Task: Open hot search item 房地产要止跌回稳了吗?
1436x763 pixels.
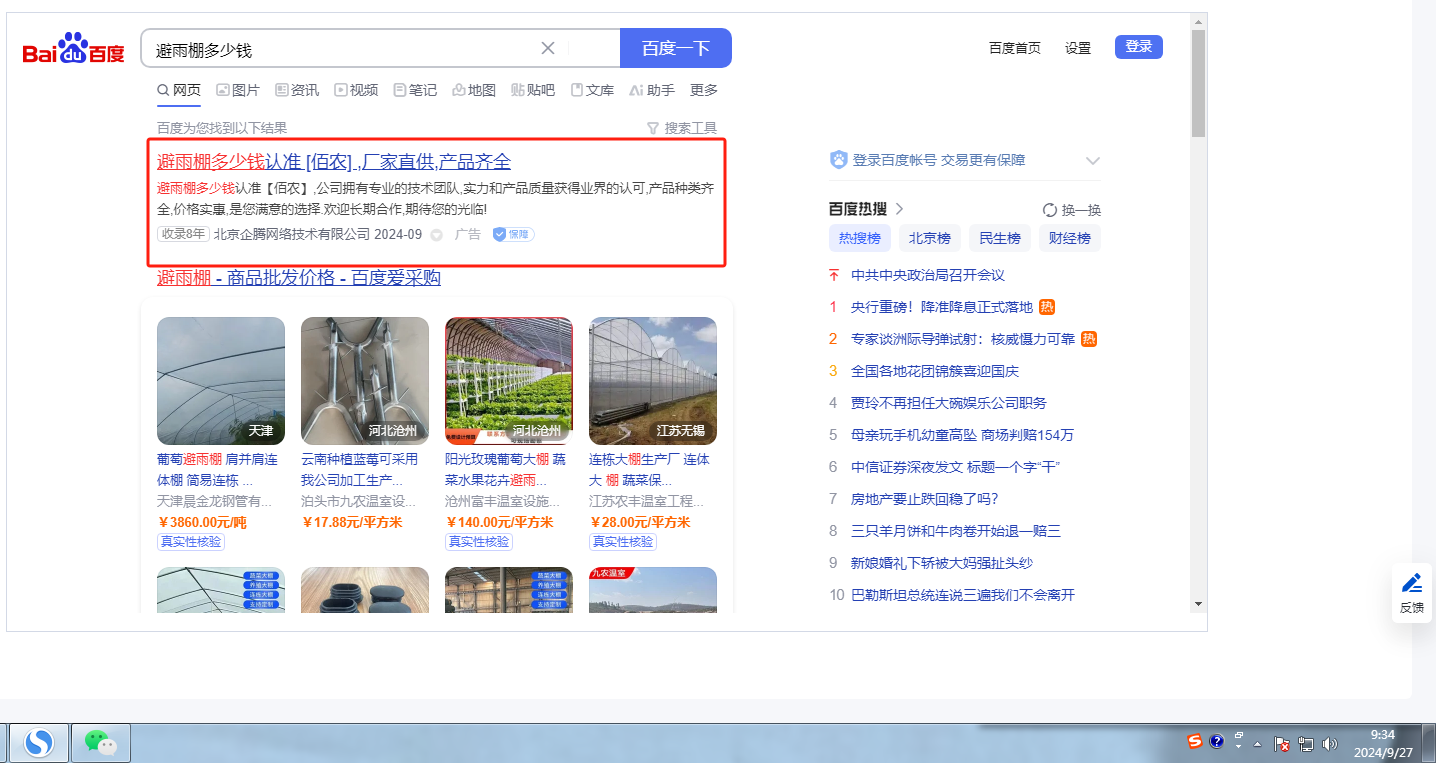Action: coord(925,499)
